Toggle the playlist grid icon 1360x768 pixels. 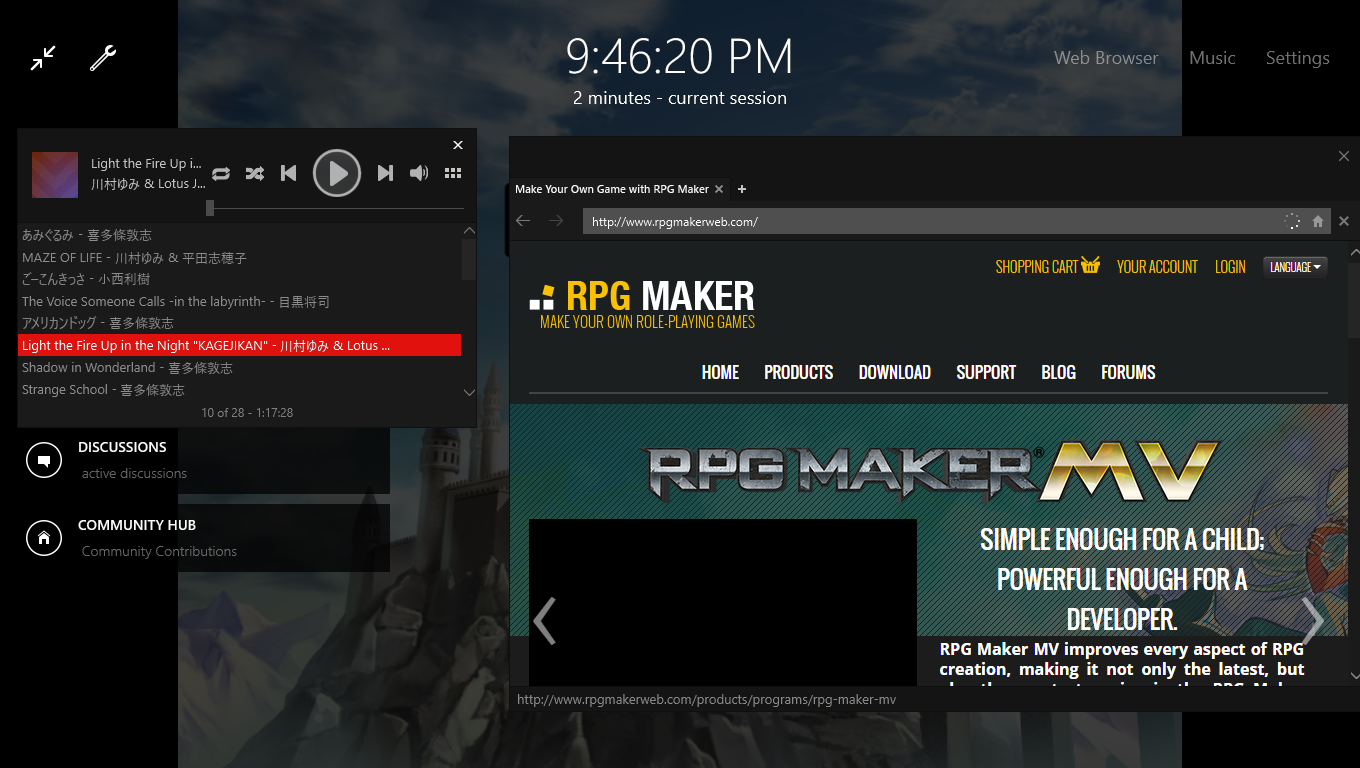pyautogui.click(x=453, y=173)
